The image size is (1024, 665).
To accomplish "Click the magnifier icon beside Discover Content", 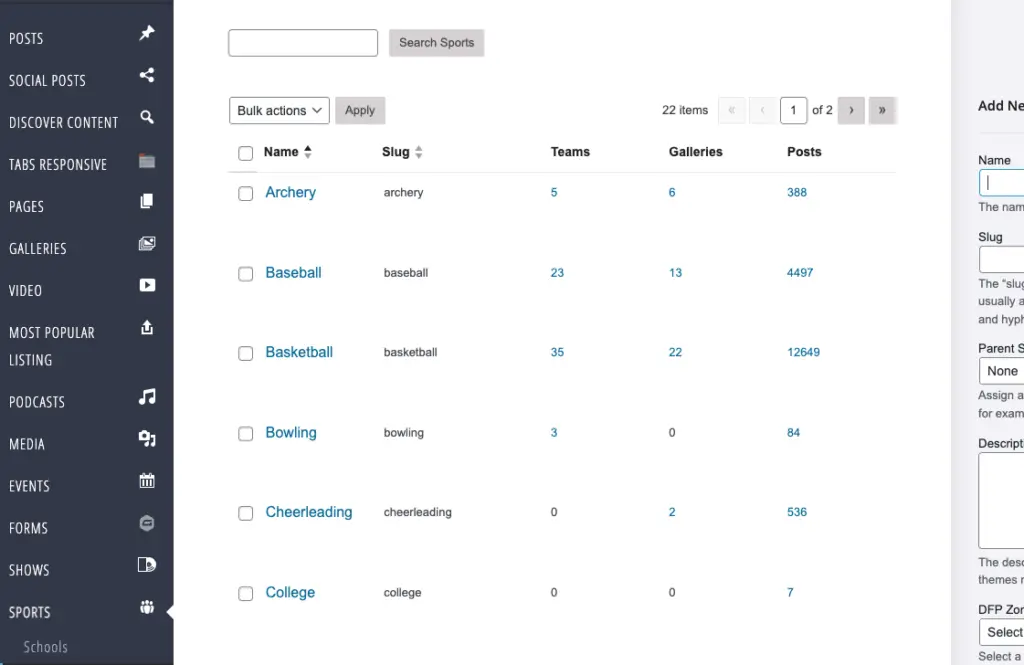I will 147,117.
